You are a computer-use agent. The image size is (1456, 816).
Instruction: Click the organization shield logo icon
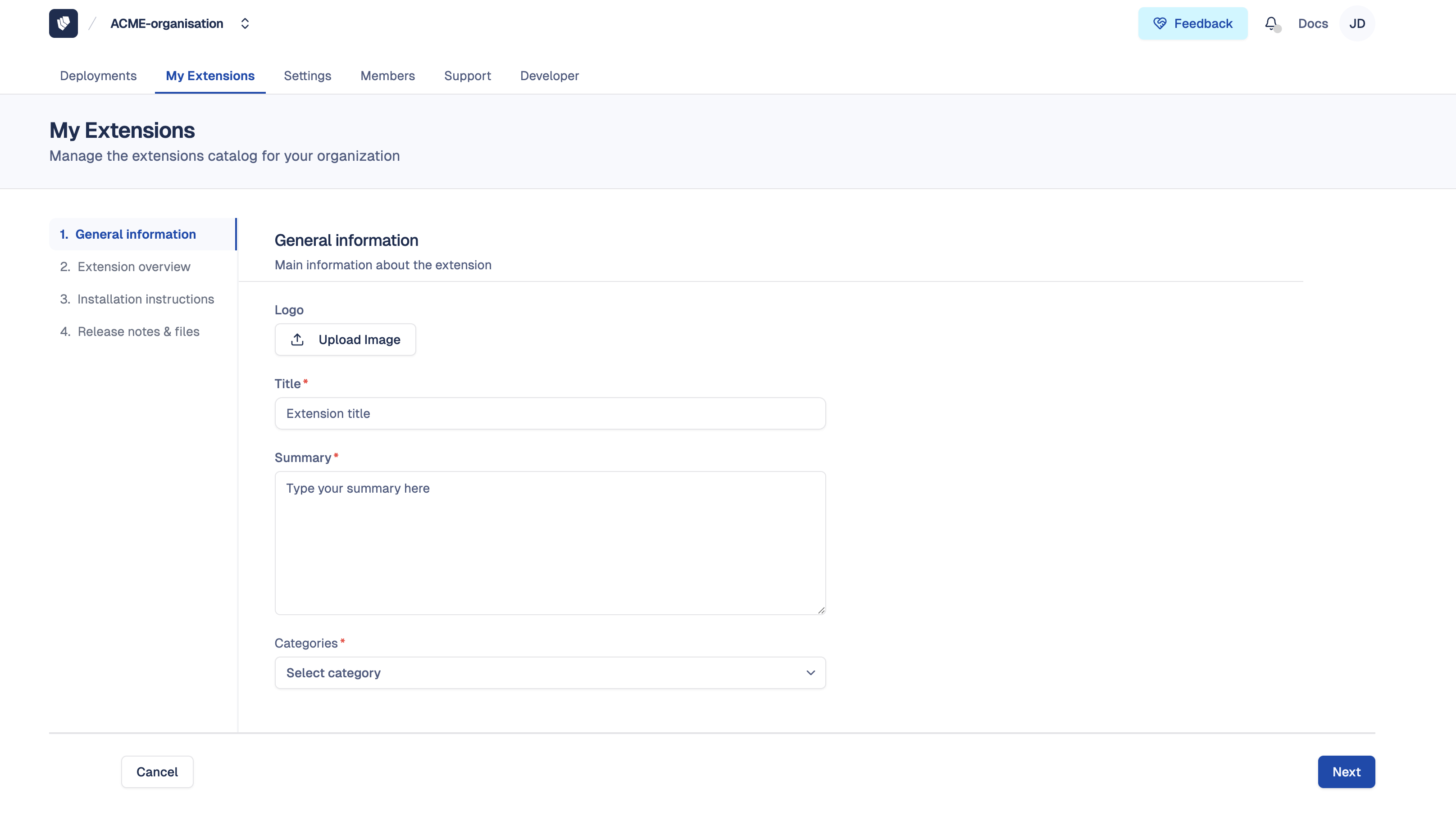[x=63, y=23]
